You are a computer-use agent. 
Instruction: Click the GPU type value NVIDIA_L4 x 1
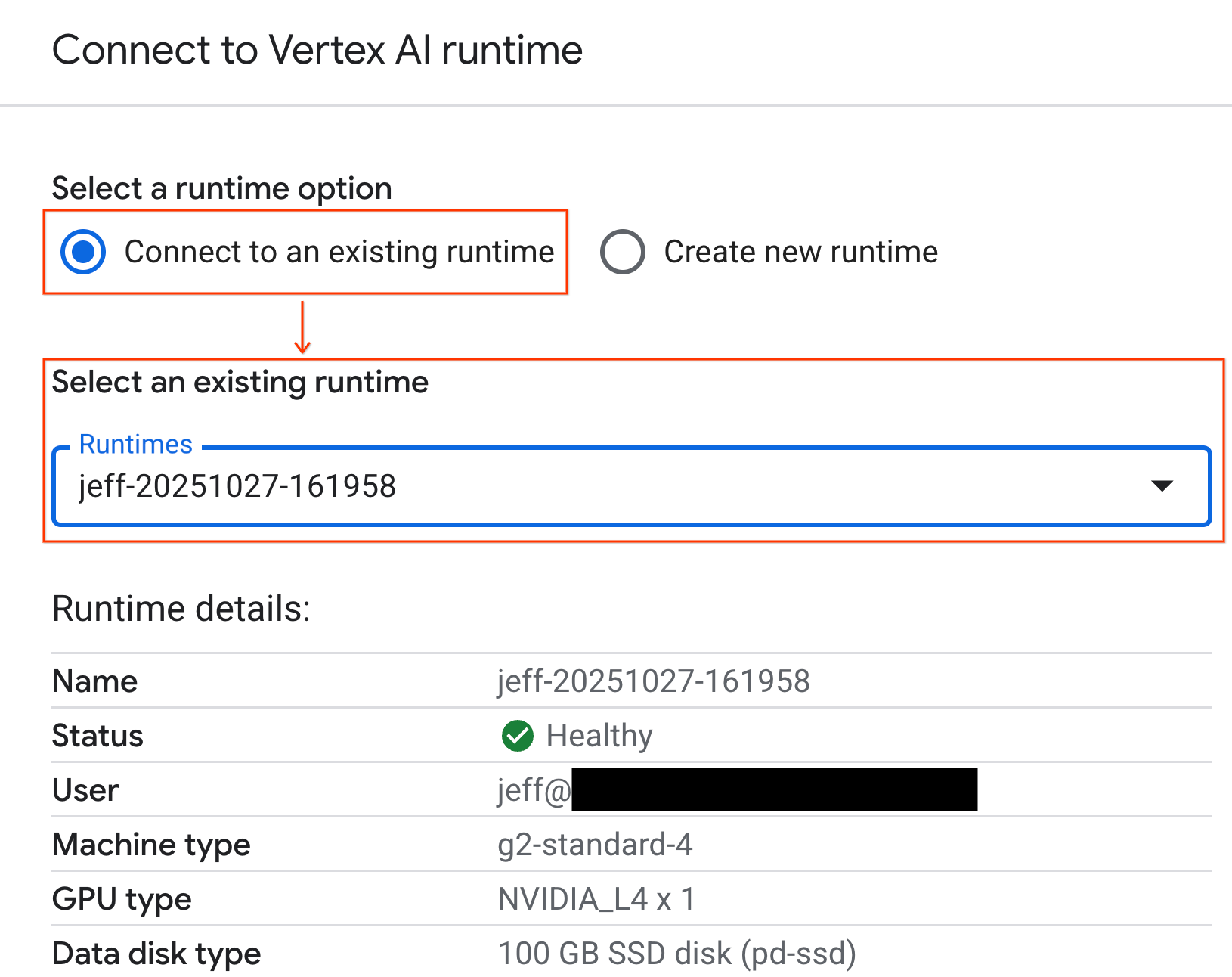pyautogui.click(x=594, y=898)
